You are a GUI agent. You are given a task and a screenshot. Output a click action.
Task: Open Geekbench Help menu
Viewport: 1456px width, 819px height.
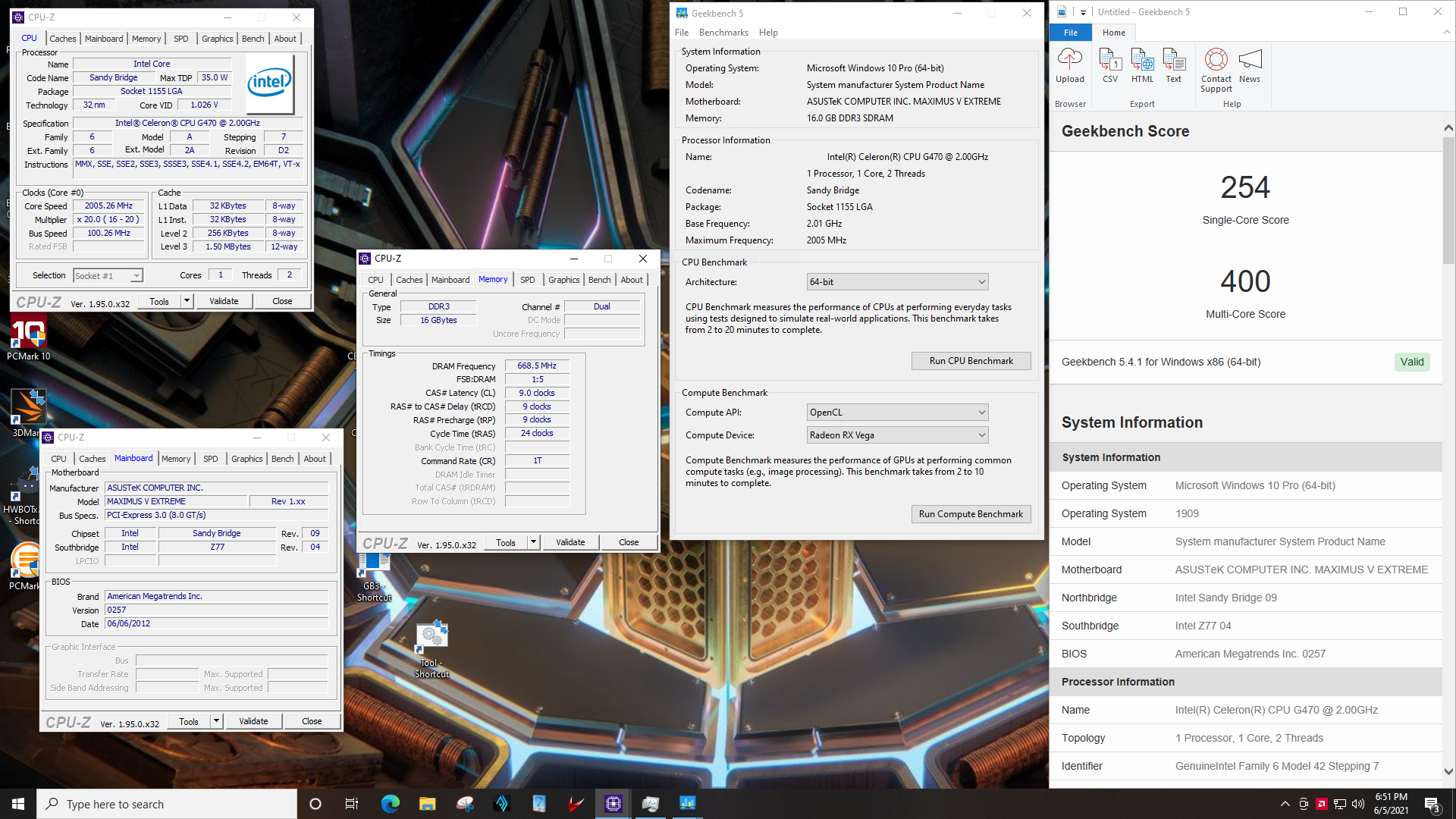(768, 33)
